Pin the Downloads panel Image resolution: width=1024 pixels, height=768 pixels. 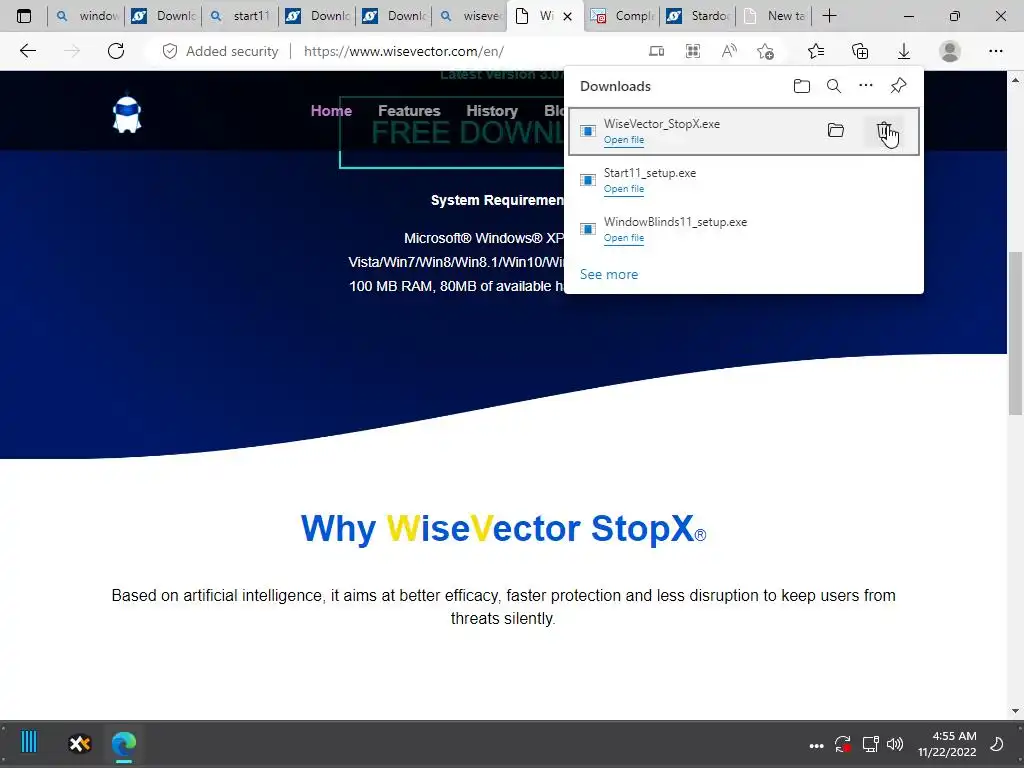(899, 86)
